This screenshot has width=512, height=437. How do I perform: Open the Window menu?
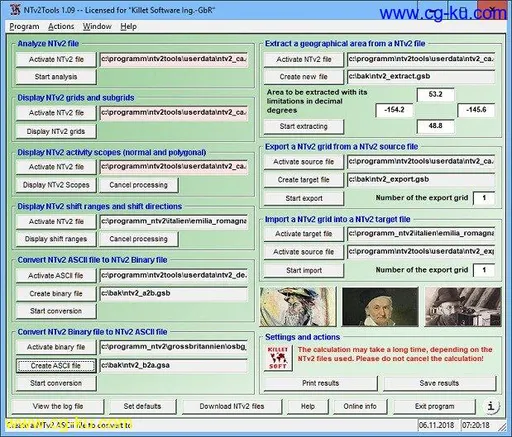click(97, 26)
